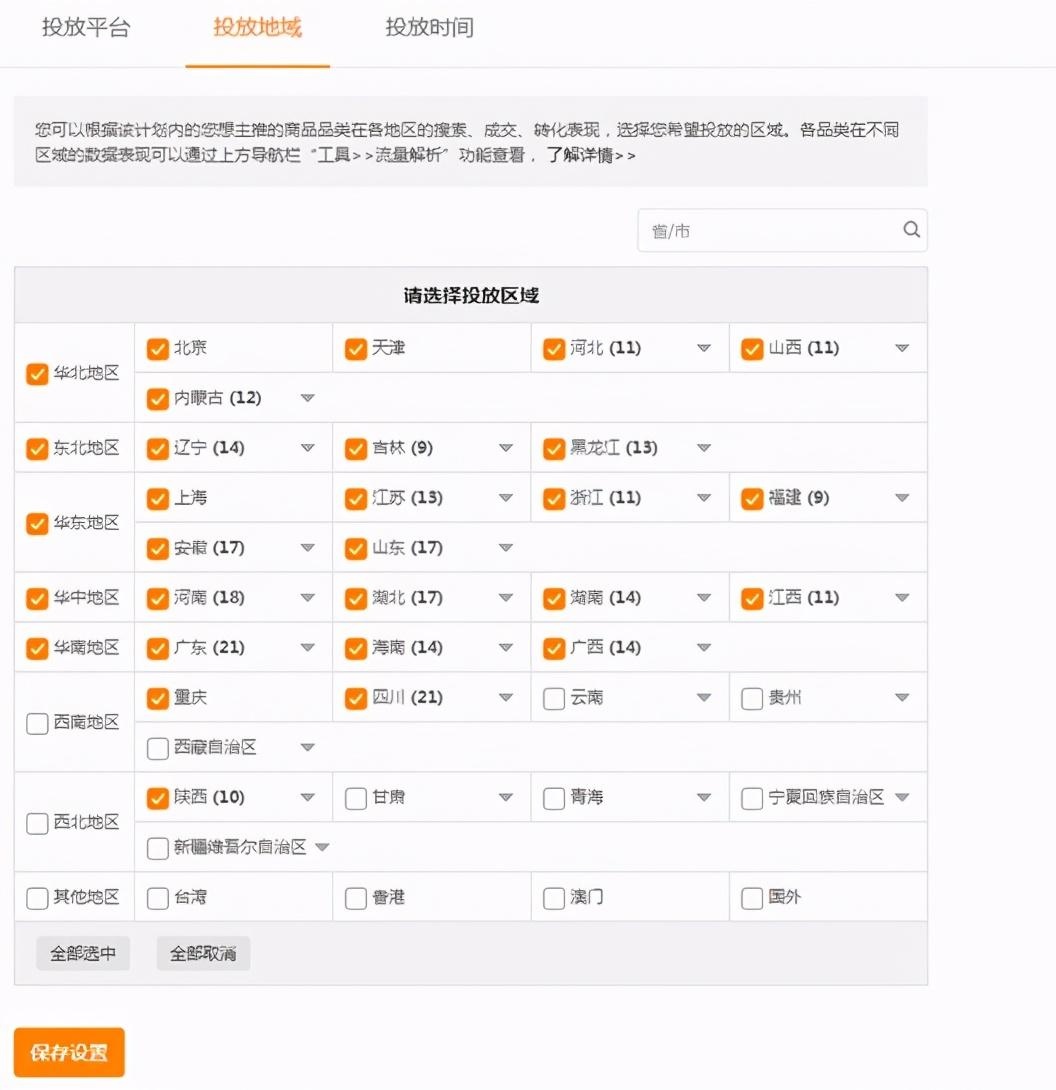The image size is (1056, 1090).
Task: Expand the 河南 (18) dropdown arrow
Action: tap(308, 597)
